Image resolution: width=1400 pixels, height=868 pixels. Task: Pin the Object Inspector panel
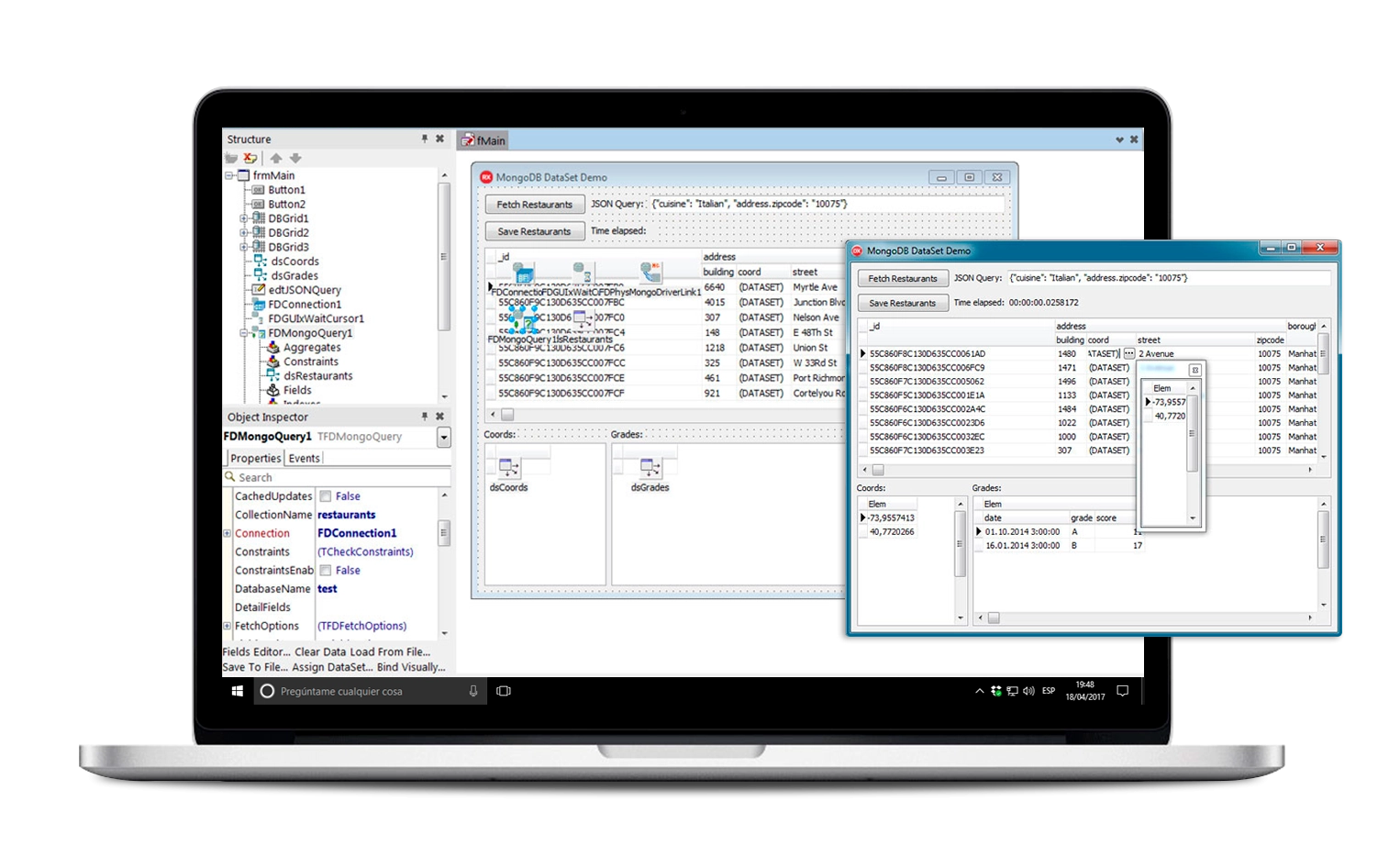pyautogui.click(x=424, y=417)
